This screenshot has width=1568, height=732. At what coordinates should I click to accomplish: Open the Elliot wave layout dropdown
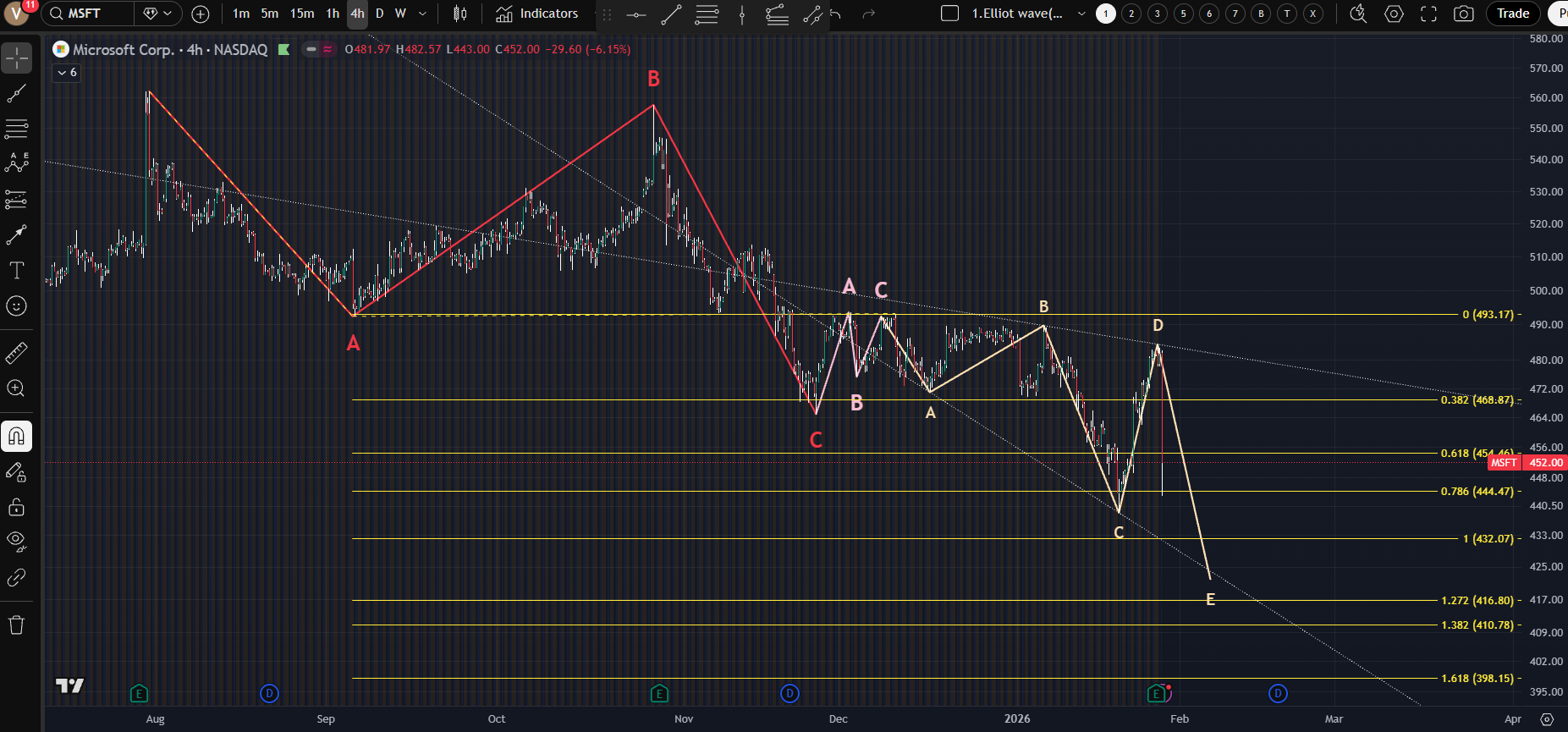[x=1081, y=14]
